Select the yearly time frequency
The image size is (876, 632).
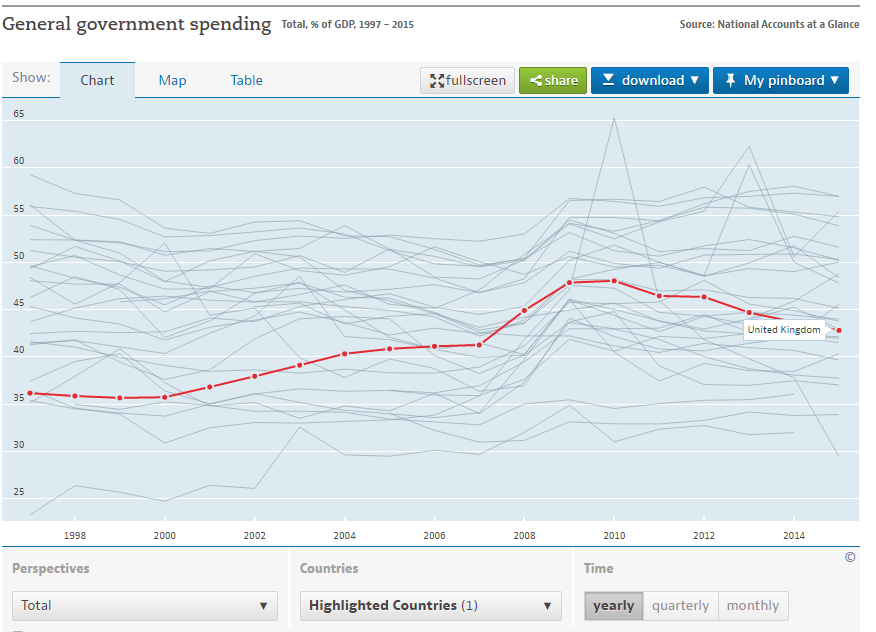click(x=613, y=605)
